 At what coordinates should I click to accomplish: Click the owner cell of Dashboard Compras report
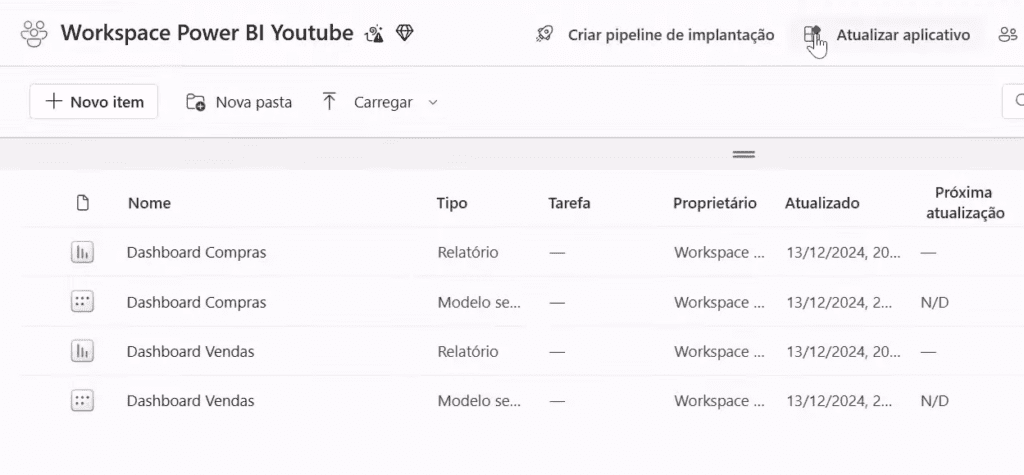click(x=719, y=252)
